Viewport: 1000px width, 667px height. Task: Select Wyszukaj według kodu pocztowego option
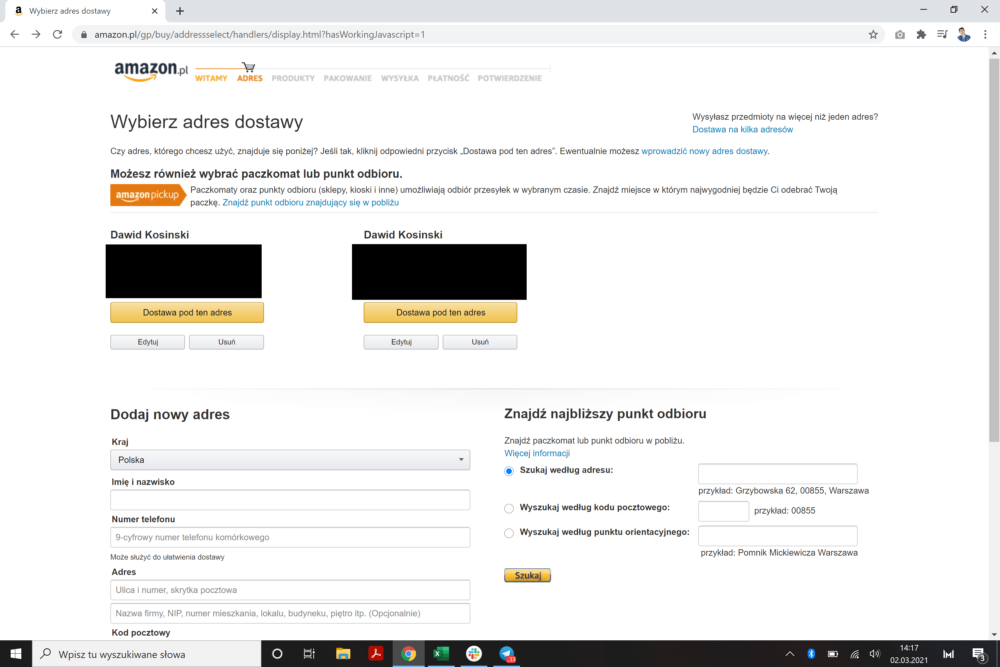pyautogui.click(x=509, y=508)
